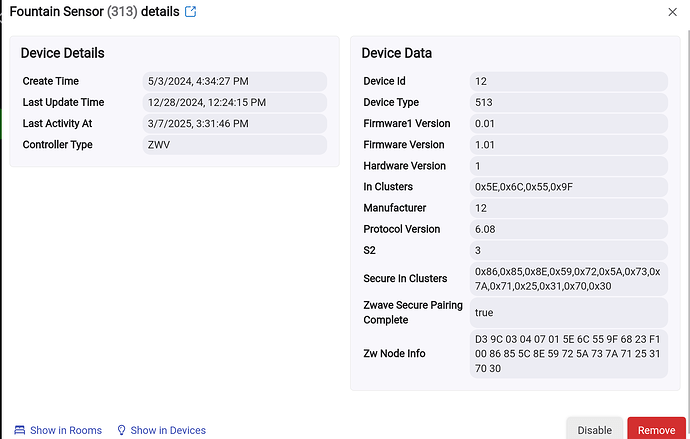
Task: Click the Hardware Version value field
Action: [x=568, y=166]
